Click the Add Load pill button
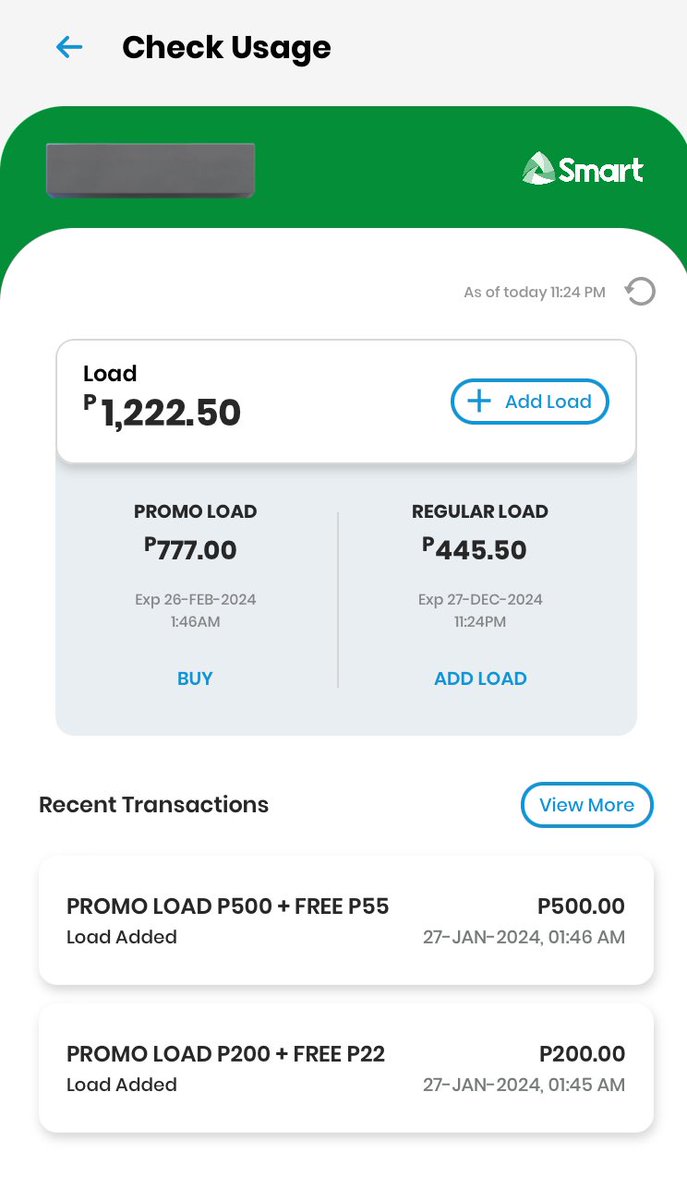687x1200 pixels. (530, 401)
